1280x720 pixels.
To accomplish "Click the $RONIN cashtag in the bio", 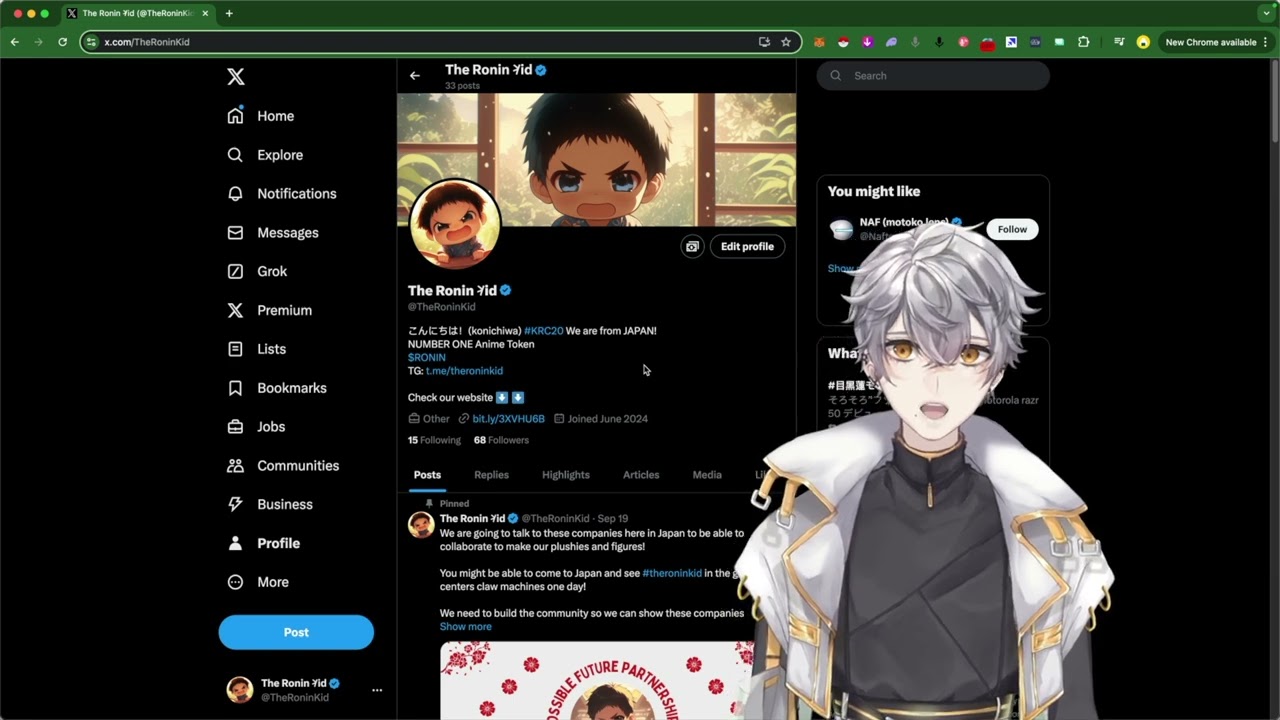I will (427, 357).
